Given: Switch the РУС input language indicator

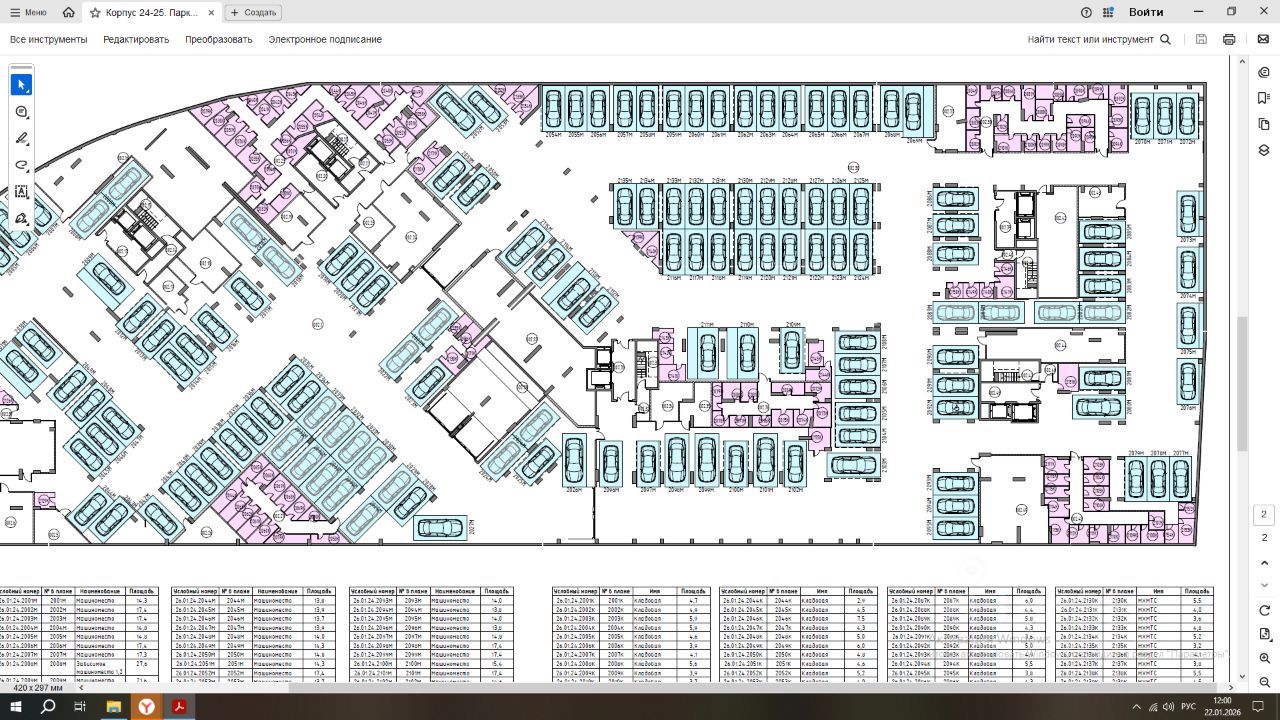Looking at the screenshot, I should click(x=1188, y=707).
